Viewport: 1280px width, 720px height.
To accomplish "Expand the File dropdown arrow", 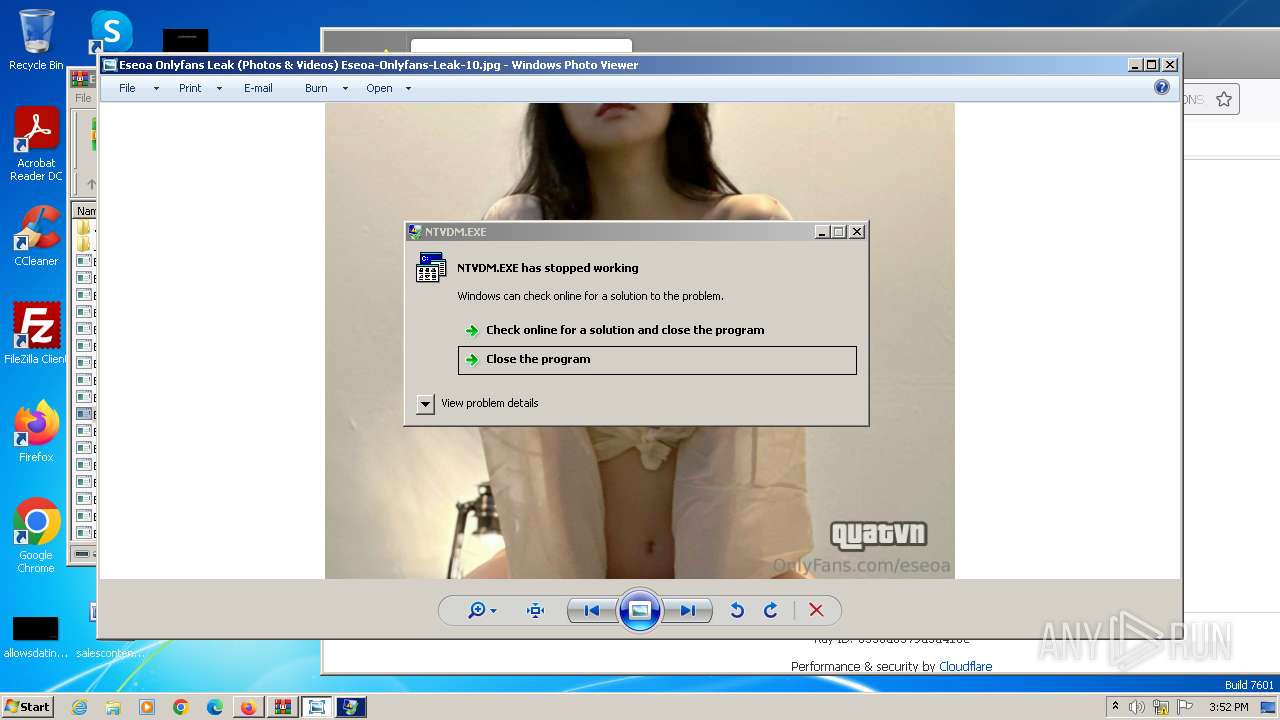I will click(x=156, y=88).
